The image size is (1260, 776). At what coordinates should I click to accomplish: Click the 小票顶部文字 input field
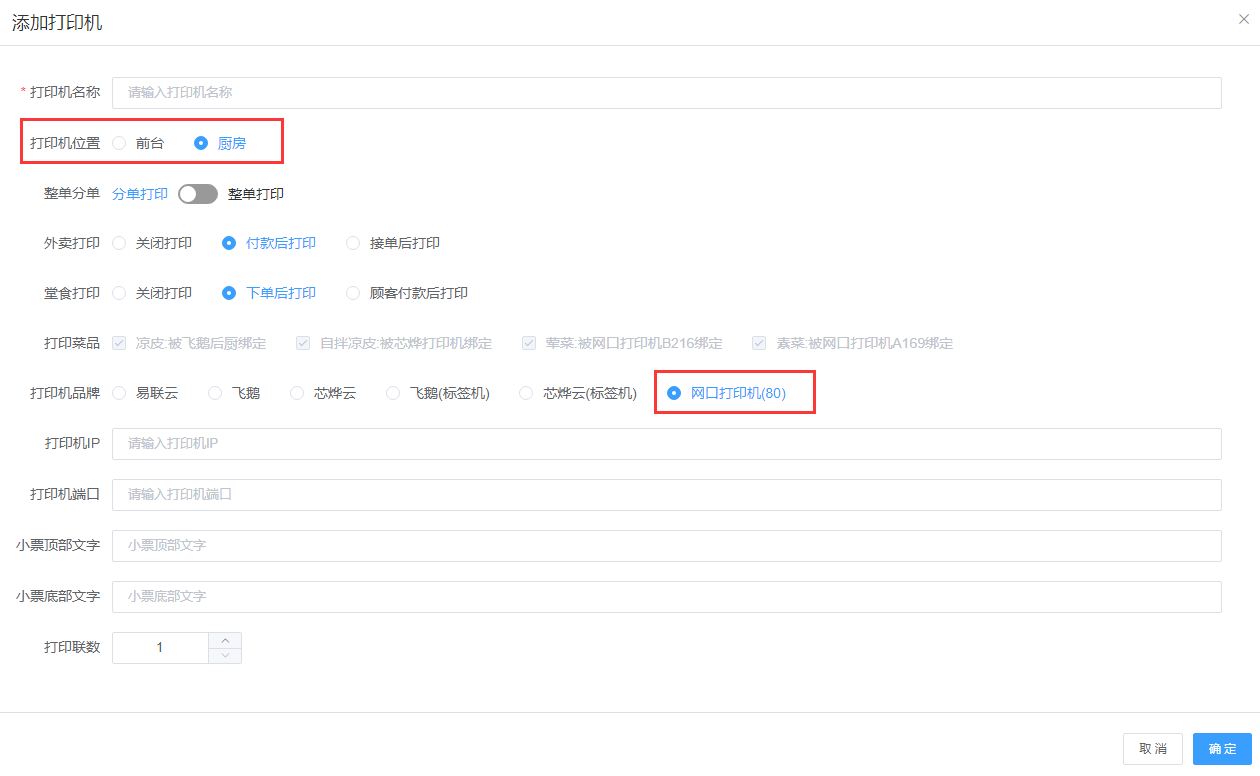(667, 546)
